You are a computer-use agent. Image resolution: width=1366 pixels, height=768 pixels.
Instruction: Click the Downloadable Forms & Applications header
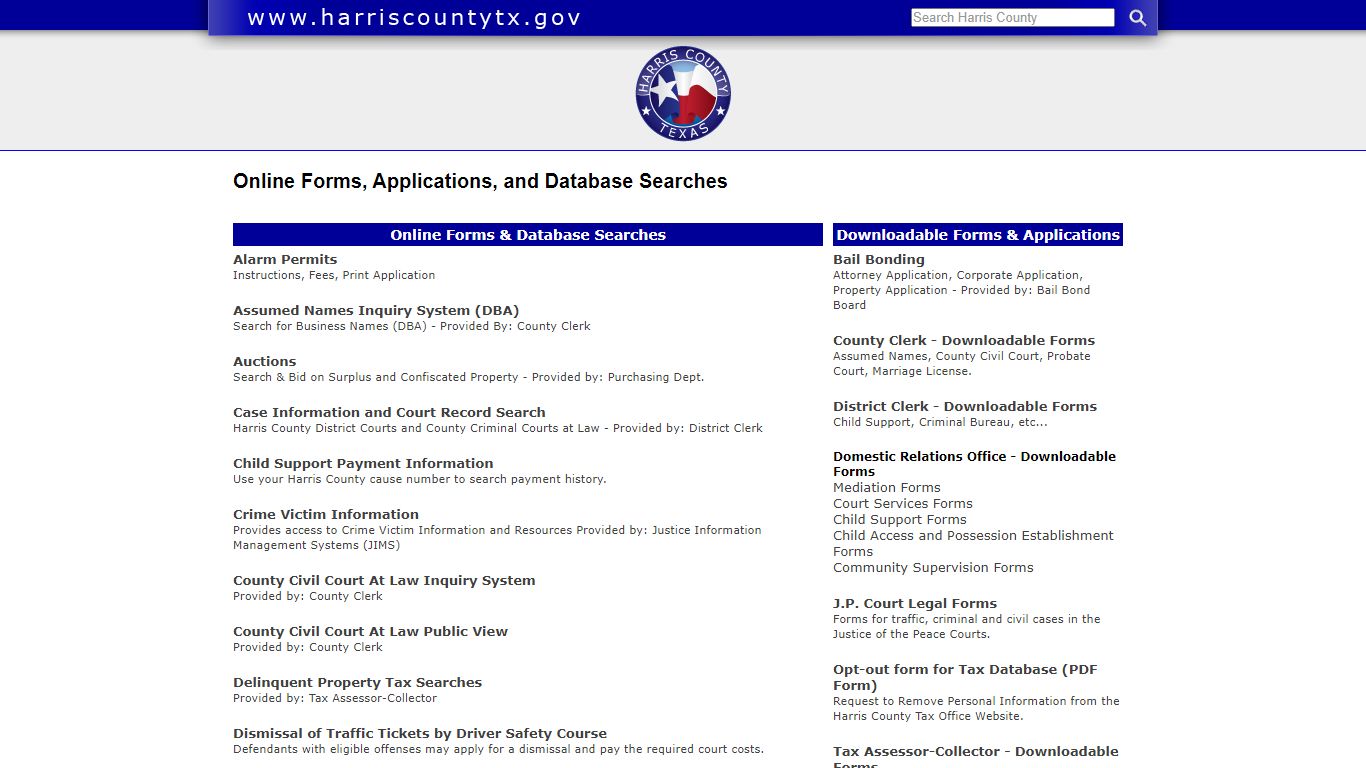point(978,234)
